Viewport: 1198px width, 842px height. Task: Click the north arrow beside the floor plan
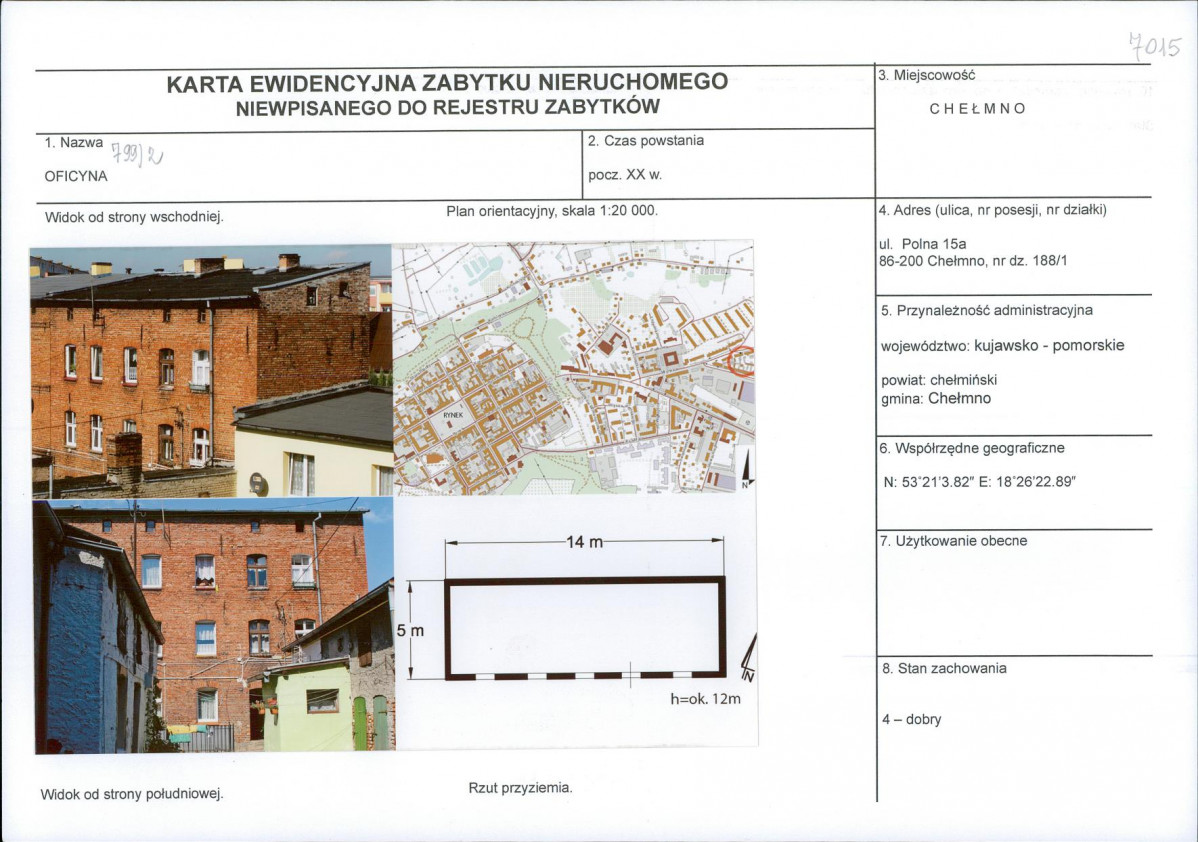click(749, 657)
